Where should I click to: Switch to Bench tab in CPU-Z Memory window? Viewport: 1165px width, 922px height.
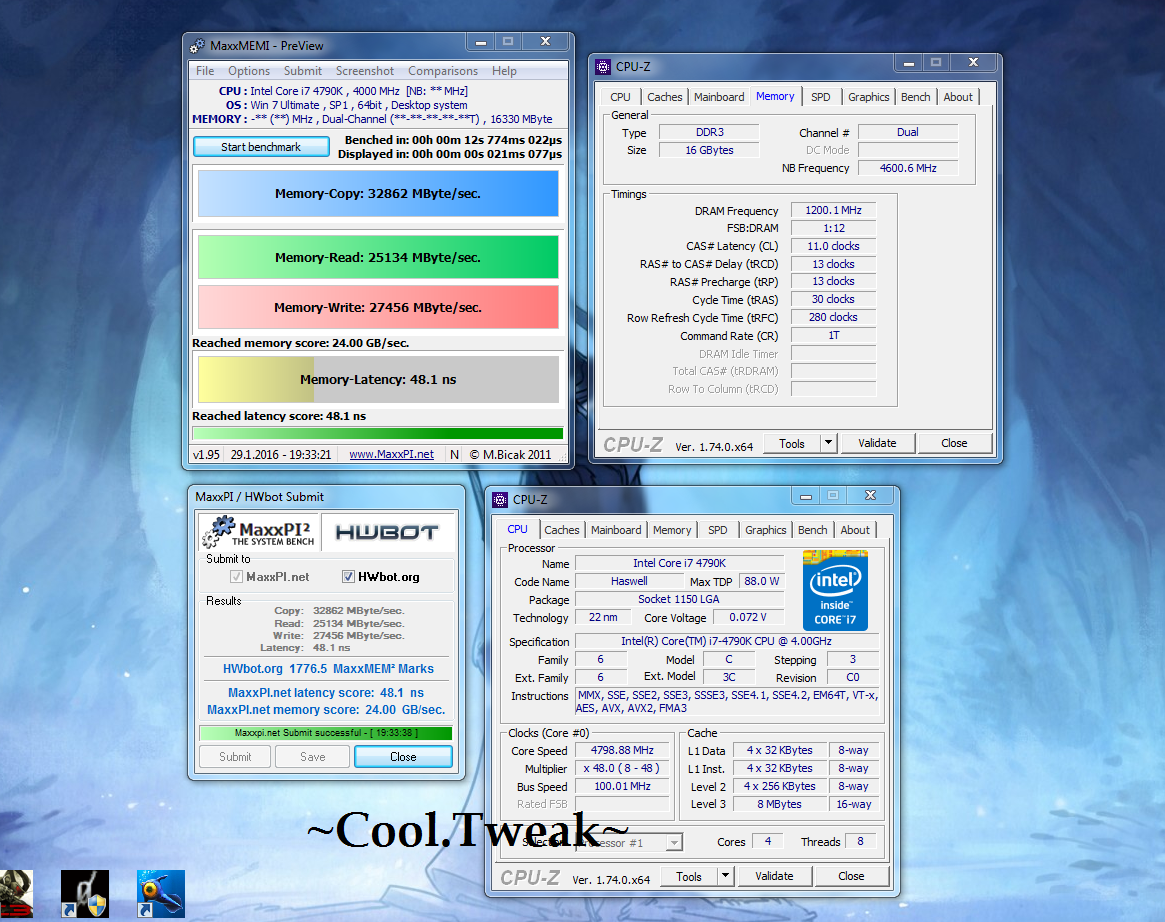pos(915,97)
